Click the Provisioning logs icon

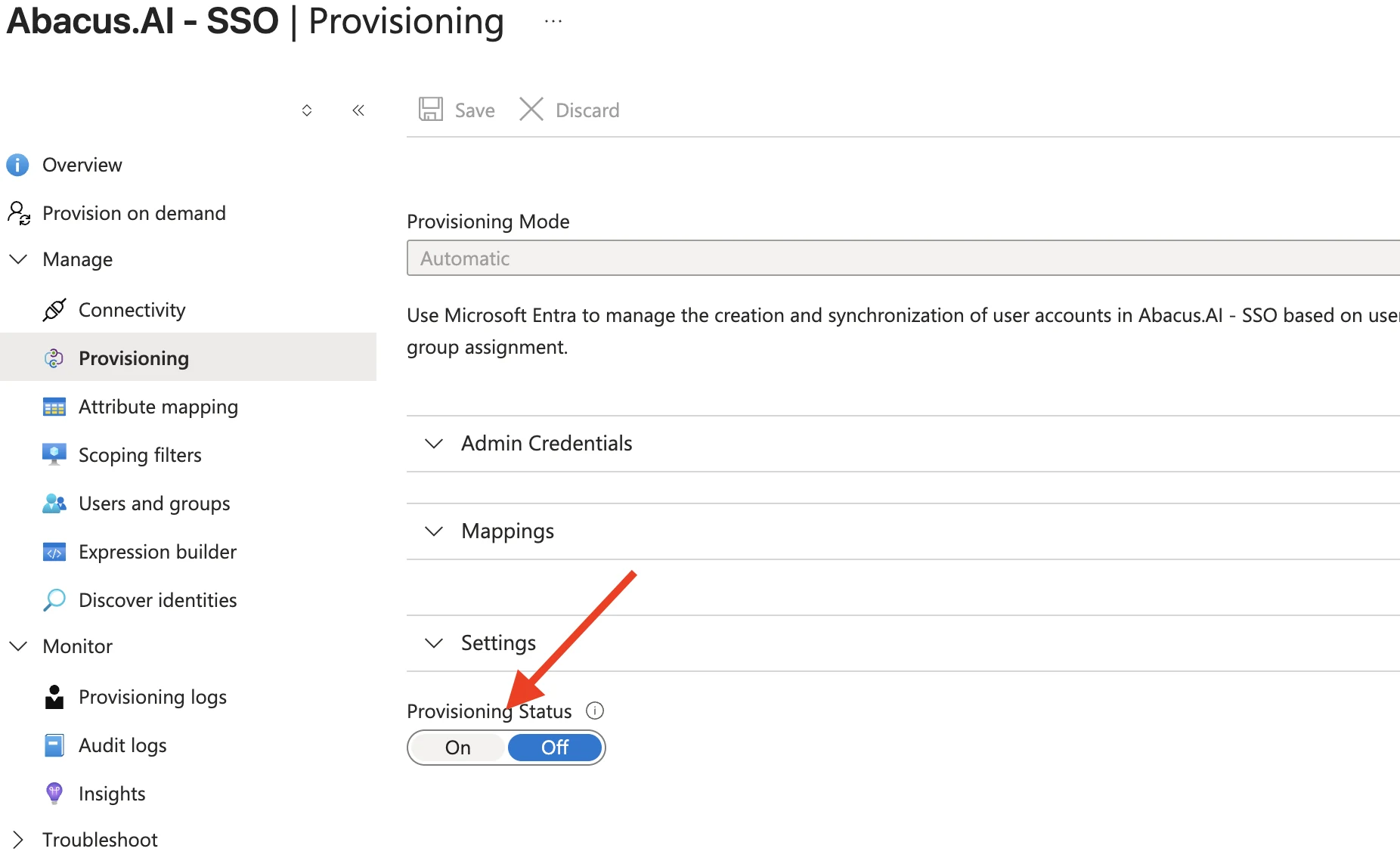54,697
